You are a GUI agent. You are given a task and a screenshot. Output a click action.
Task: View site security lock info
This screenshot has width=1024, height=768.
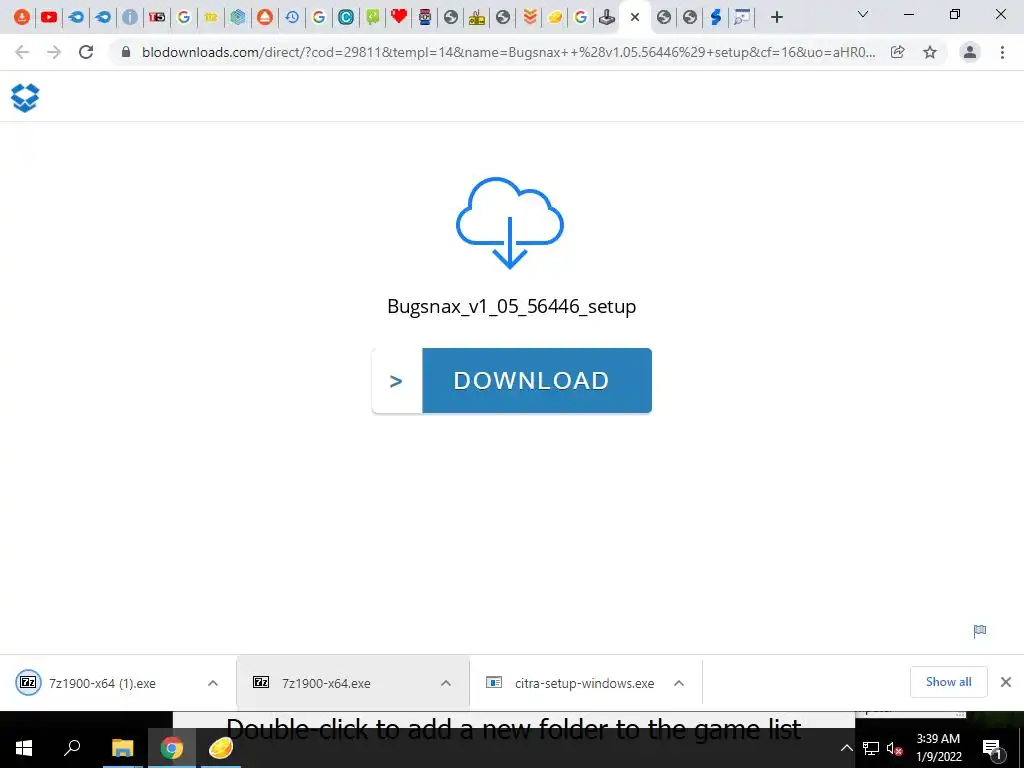[x=126, y=52]
